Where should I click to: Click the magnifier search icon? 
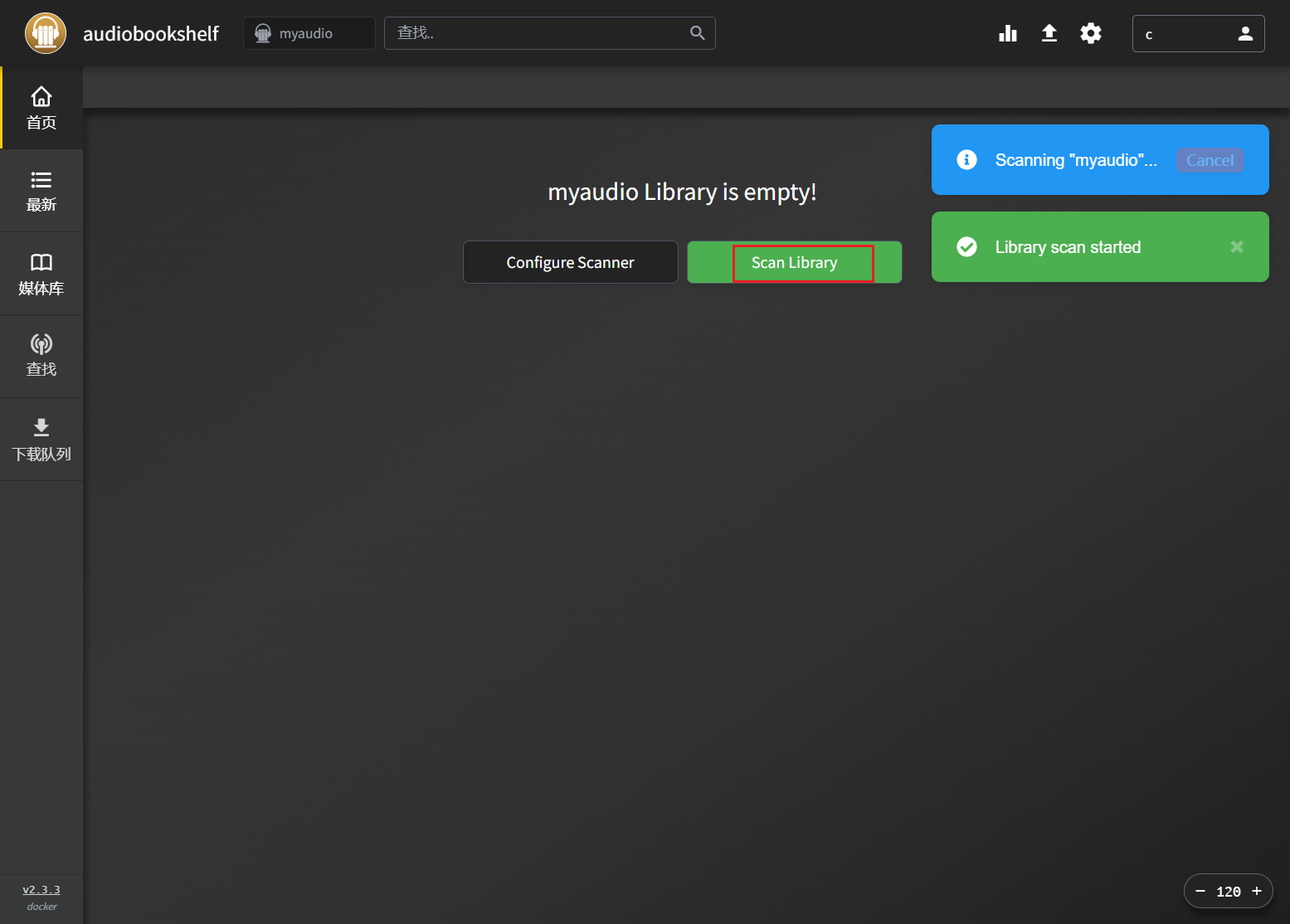[x=698, y=33]
